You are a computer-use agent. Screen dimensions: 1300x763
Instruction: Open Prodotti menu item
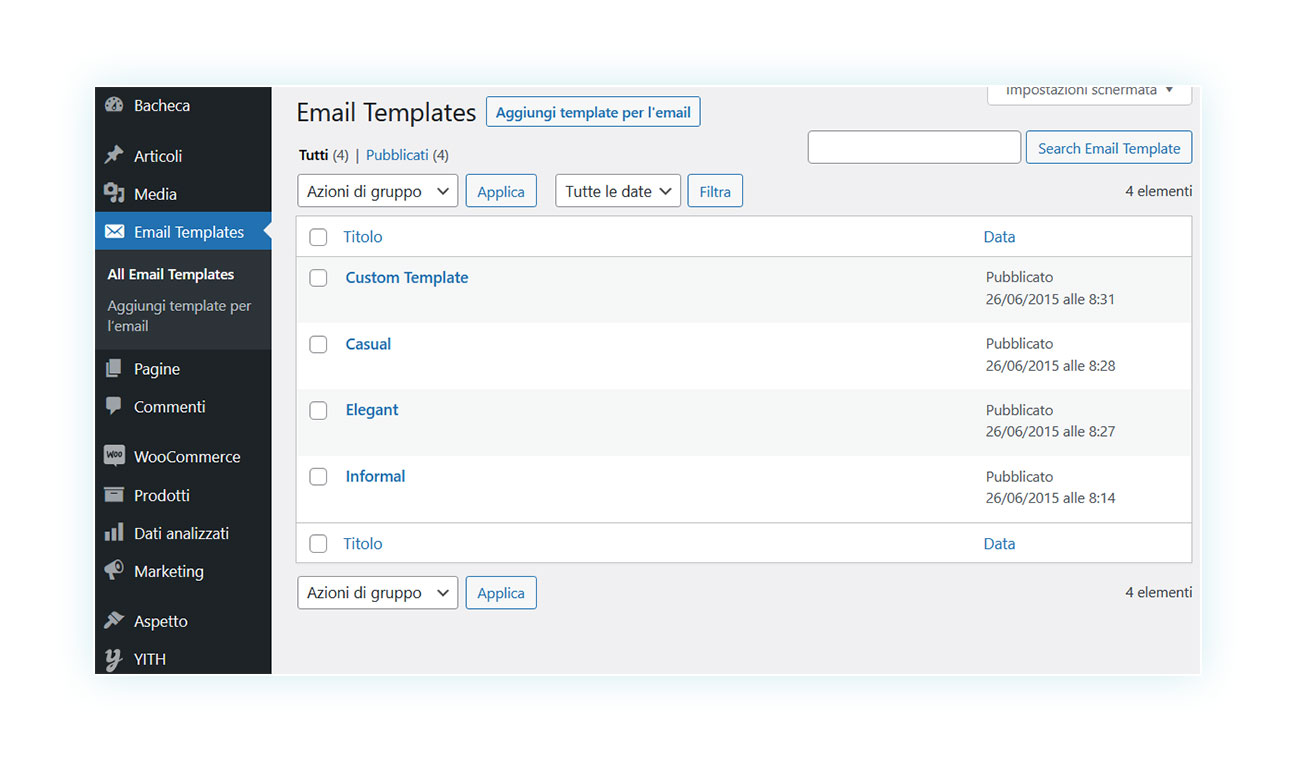coord(183,495)
